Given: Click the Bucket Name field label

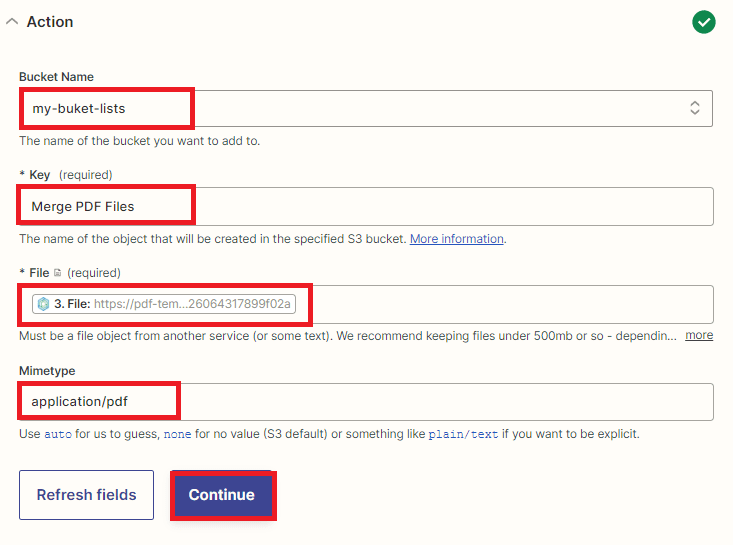Looking at the screenshot, I should pyautogui.click(x=57, y=77).
